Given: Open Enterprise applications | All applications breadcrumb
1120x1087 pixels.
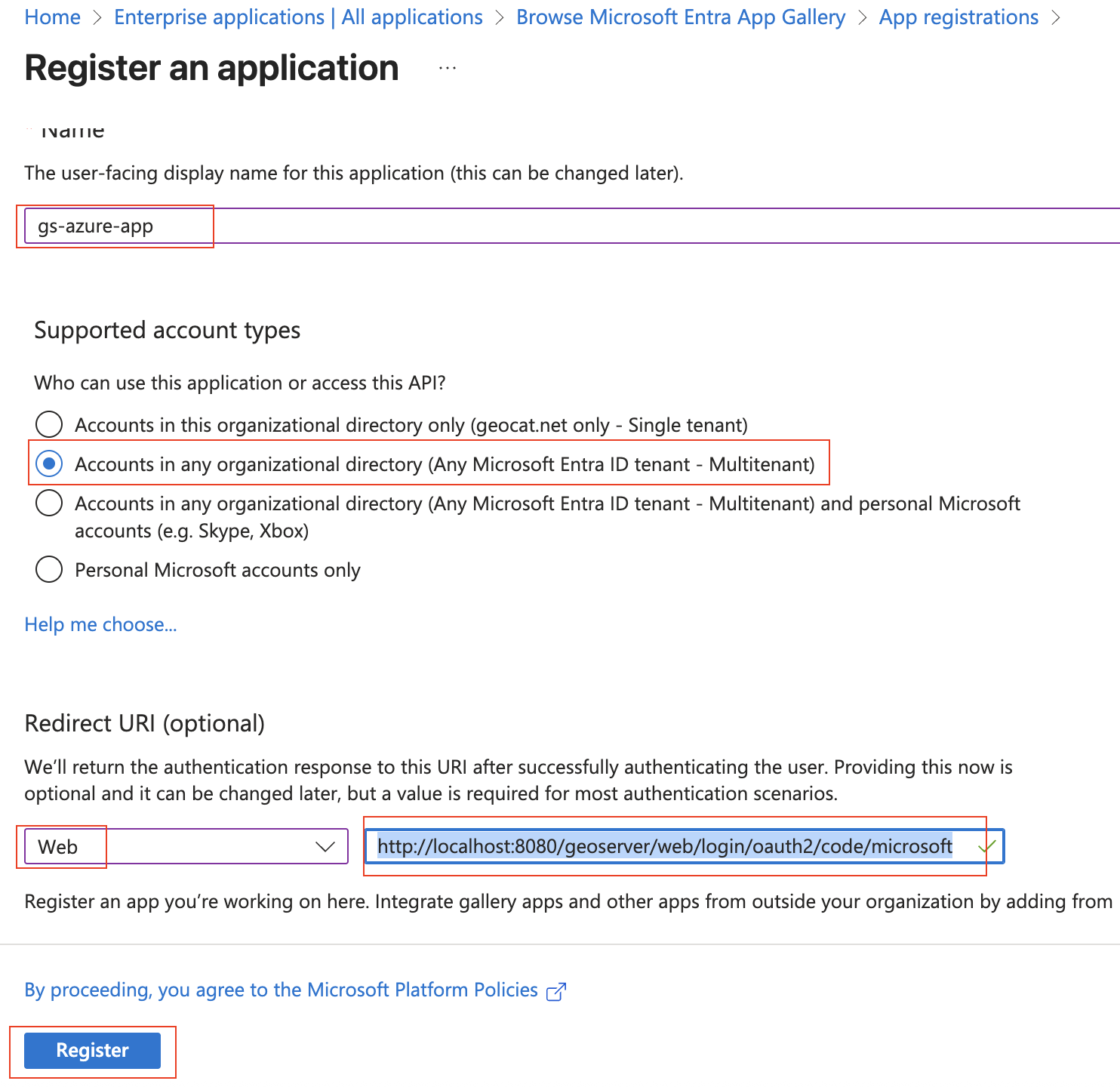Looking at the screenshot, I should click(298, 17).
